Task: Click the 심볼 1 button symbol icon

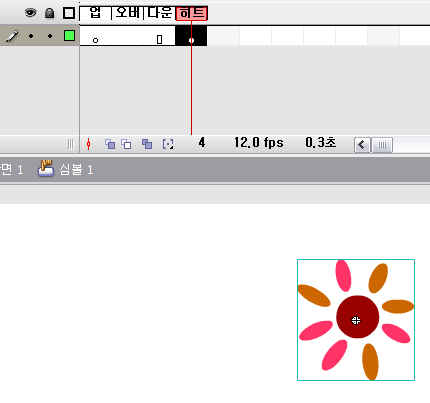Action: click(x=46, y=168)
